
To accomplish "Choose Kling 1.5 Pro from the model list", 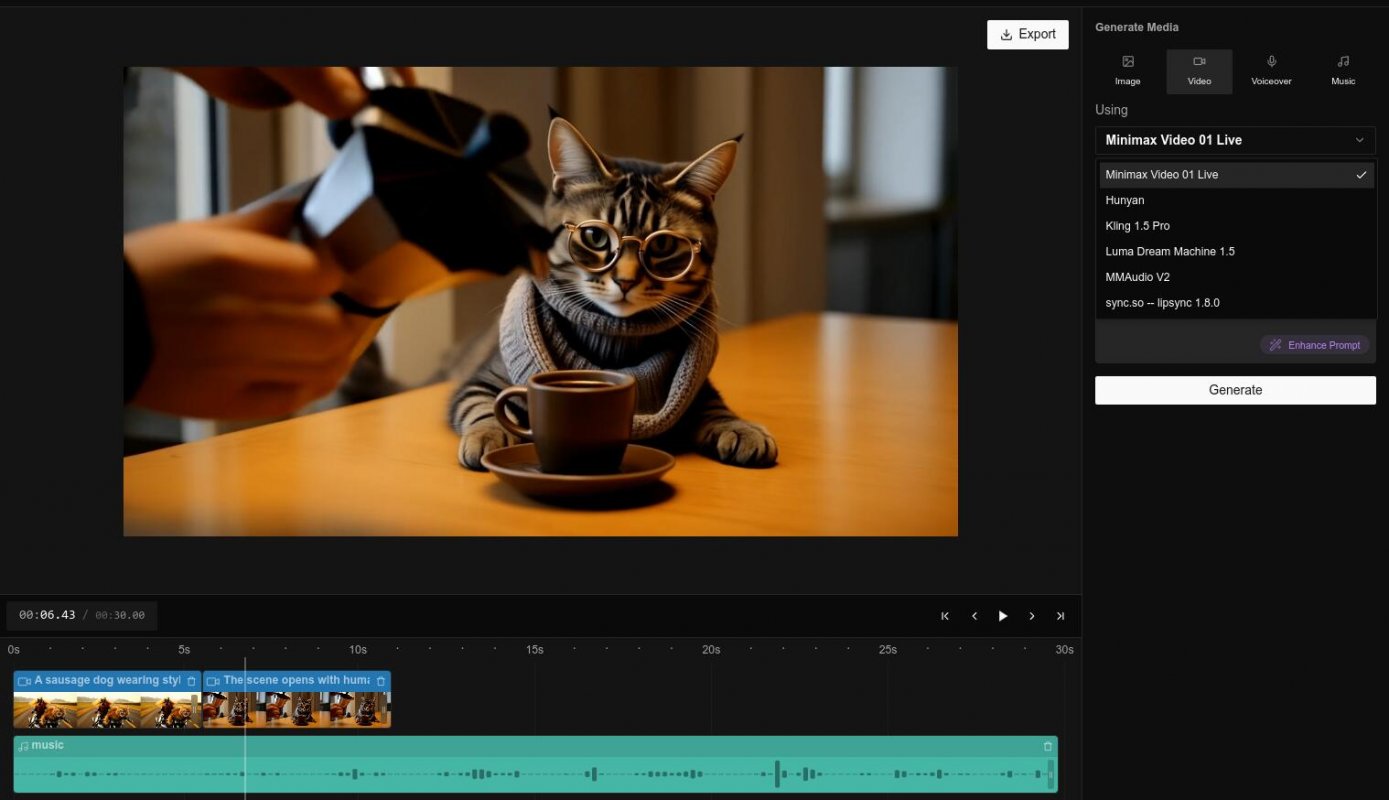I will tap(1139, 225).
